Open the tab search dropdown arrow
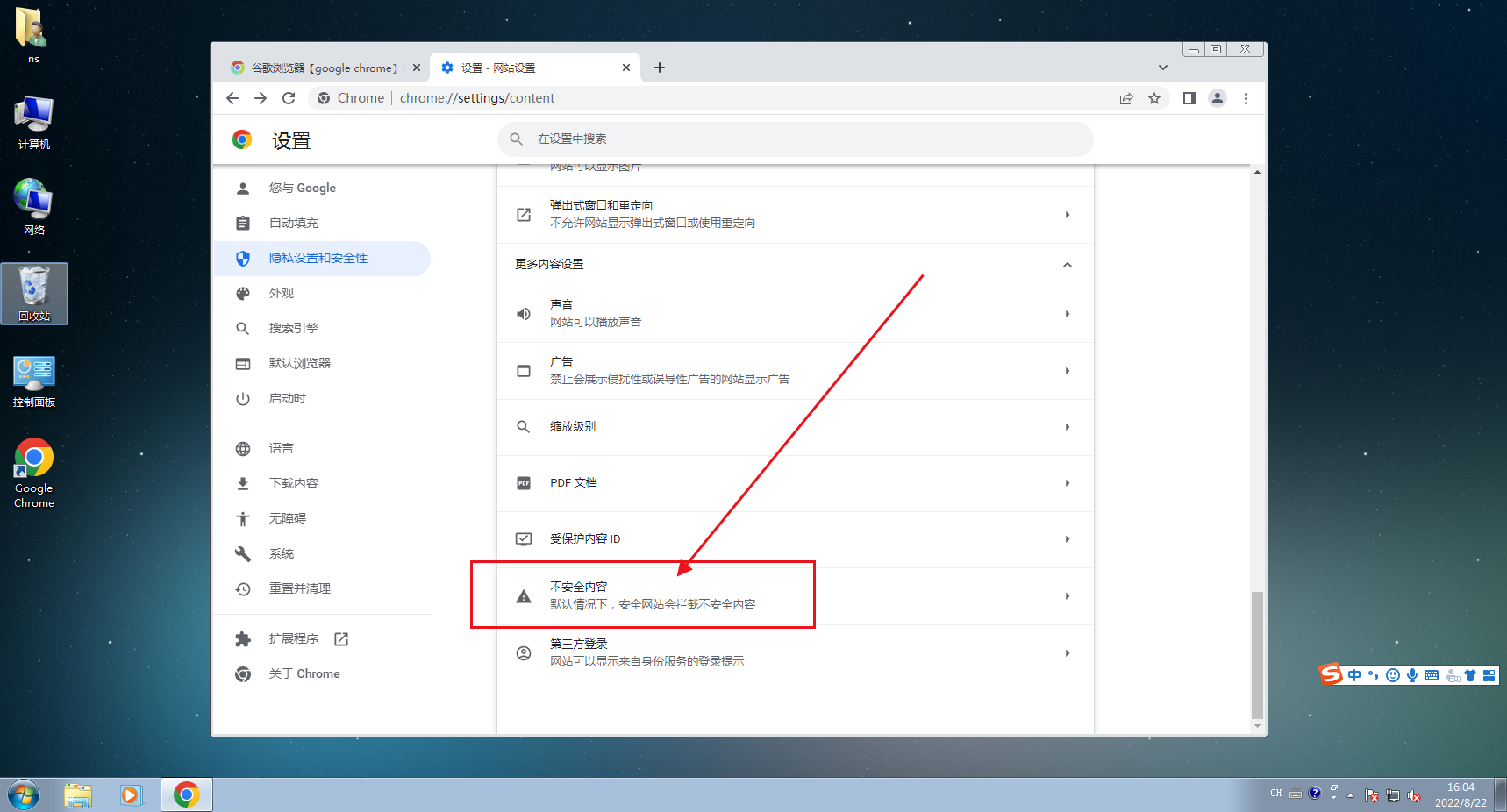 (x=1162, y=67)
